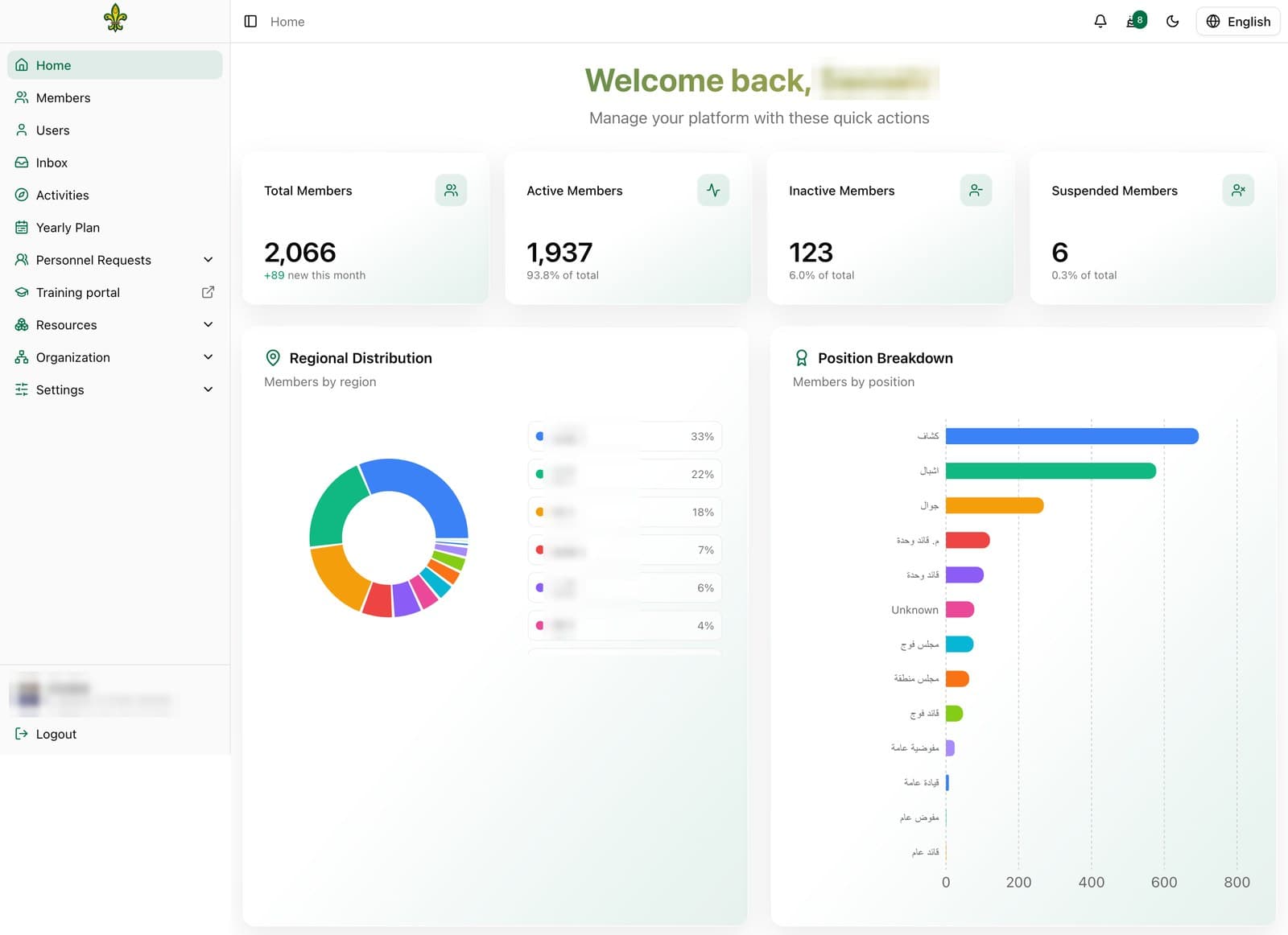Click the 4% region legend row
This screenshot has width=1288, height=935.
625,625
